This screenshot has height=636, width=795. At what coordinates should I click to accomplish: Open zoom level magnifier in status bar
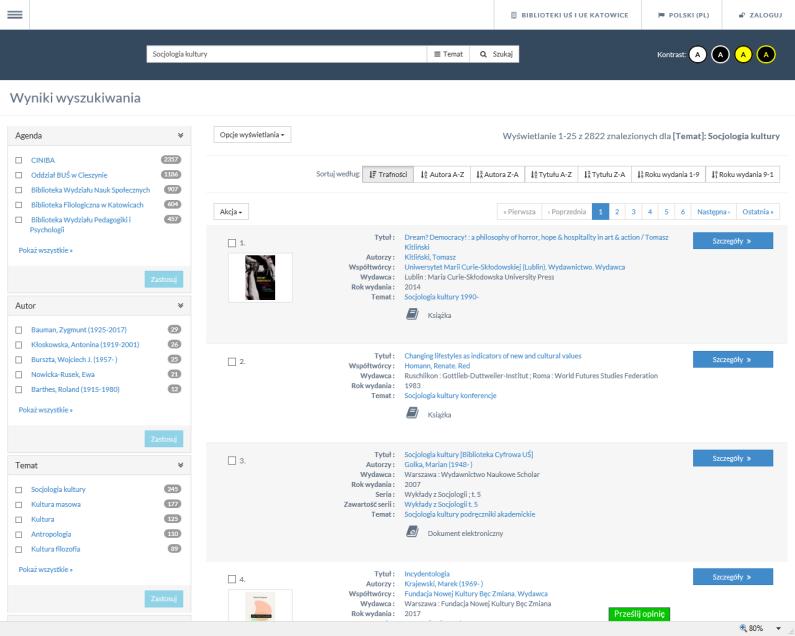click(743, 628)
